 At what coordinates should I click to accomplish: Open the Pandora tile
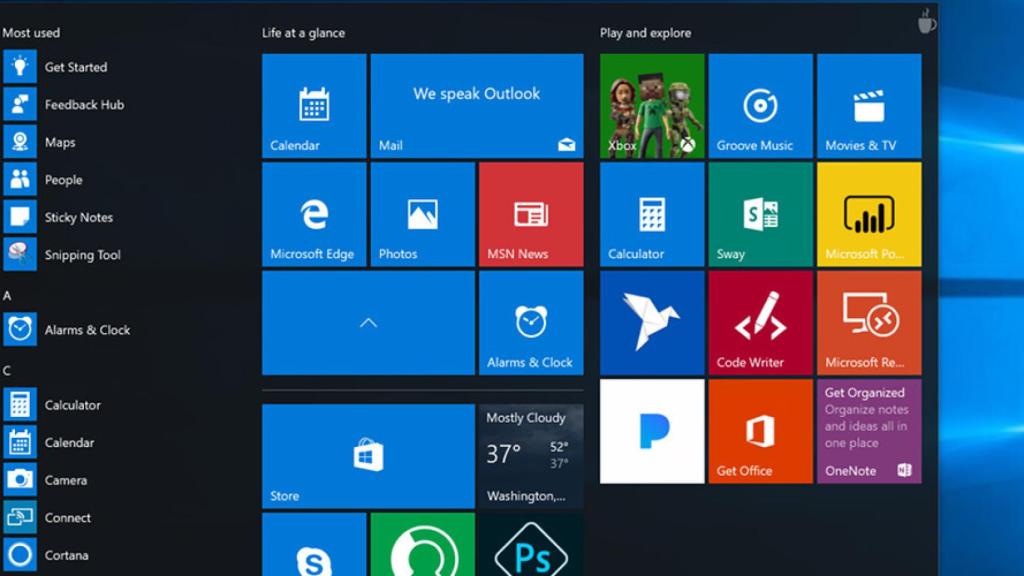coord(651,431)
